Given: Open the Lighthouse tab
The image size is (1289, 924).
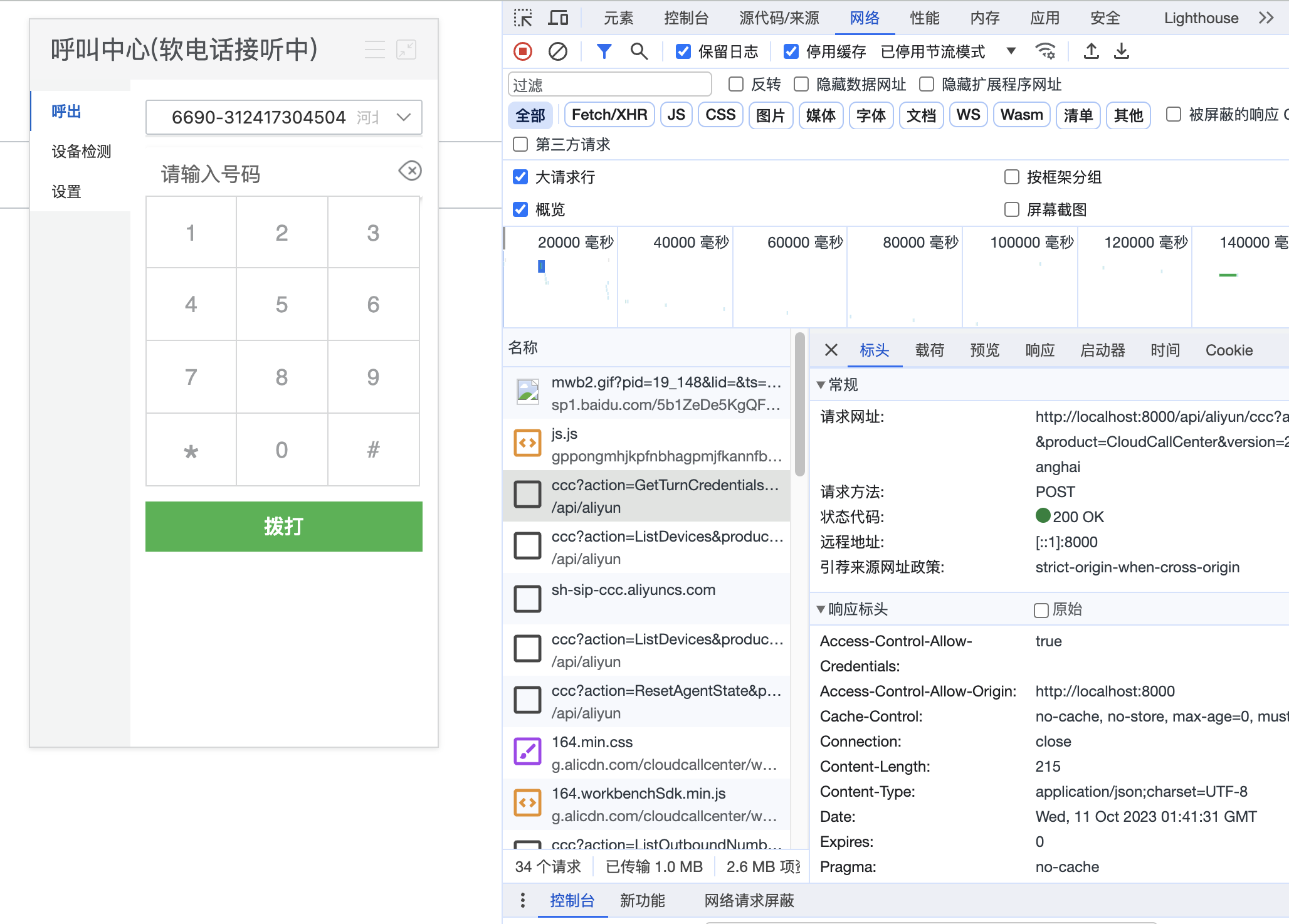Looking at the screenshot, I should pyautogui.click(x=1201, y=18).
